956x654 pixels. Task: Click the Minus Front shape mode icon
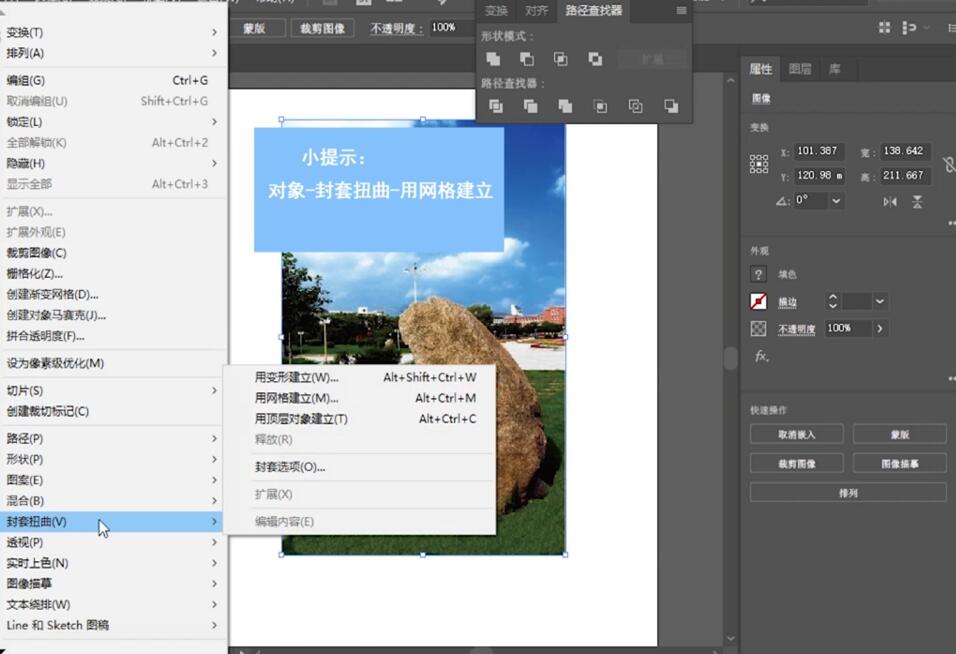[x=527, y=60]
